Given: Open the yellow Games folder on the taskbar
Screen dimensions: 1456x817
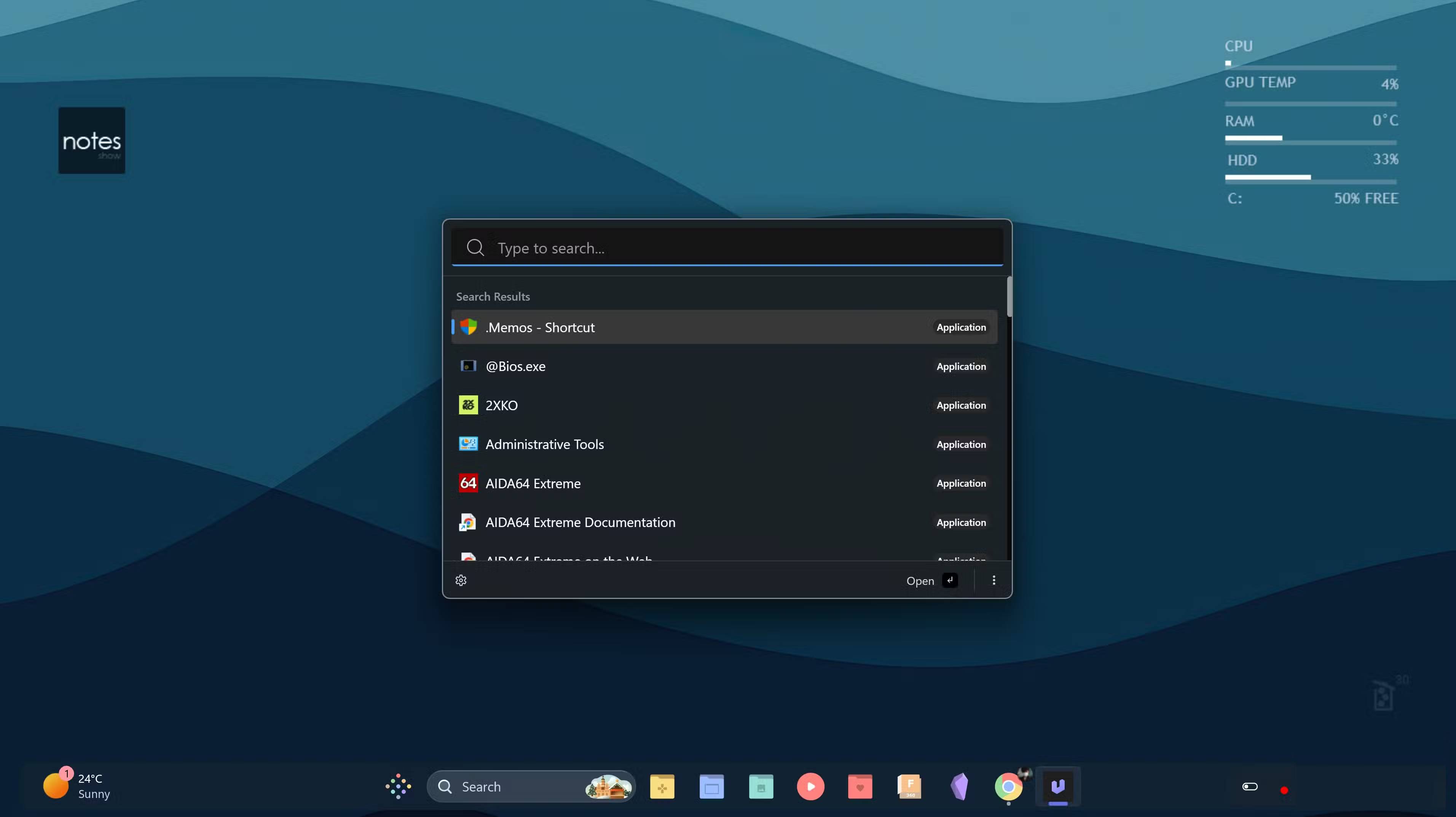Looking at the screenshot, I should click(662, 787).
